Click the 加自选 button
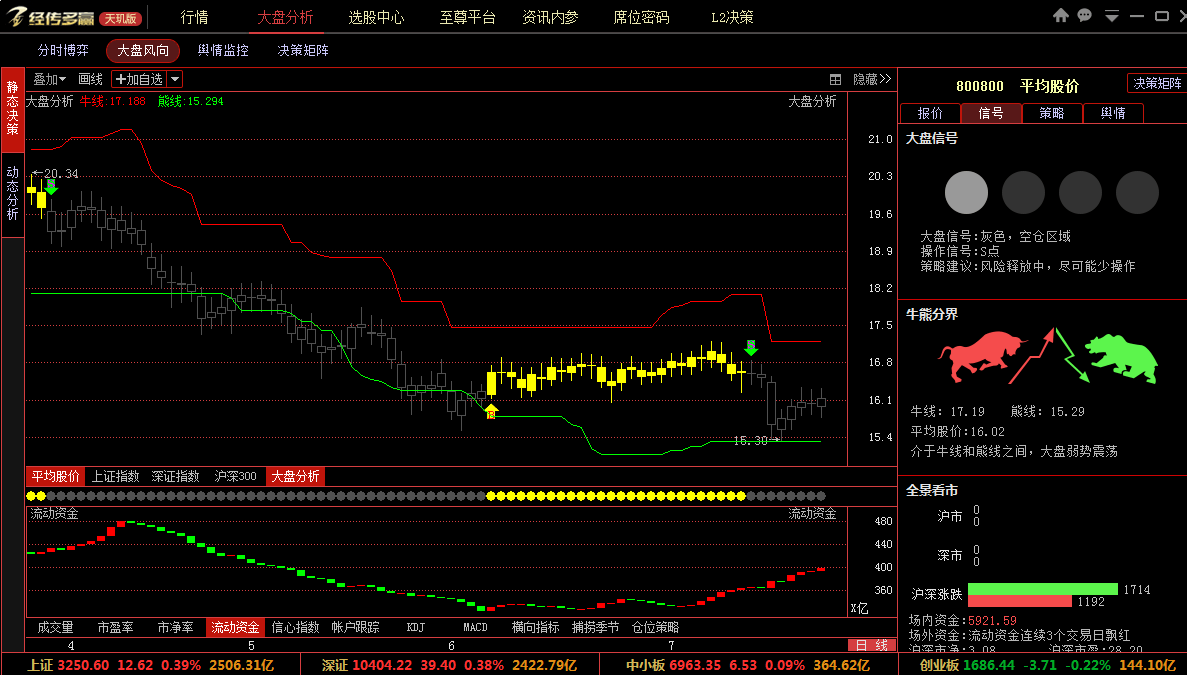Screen dimensions: 1187x675 click(139, 79)
